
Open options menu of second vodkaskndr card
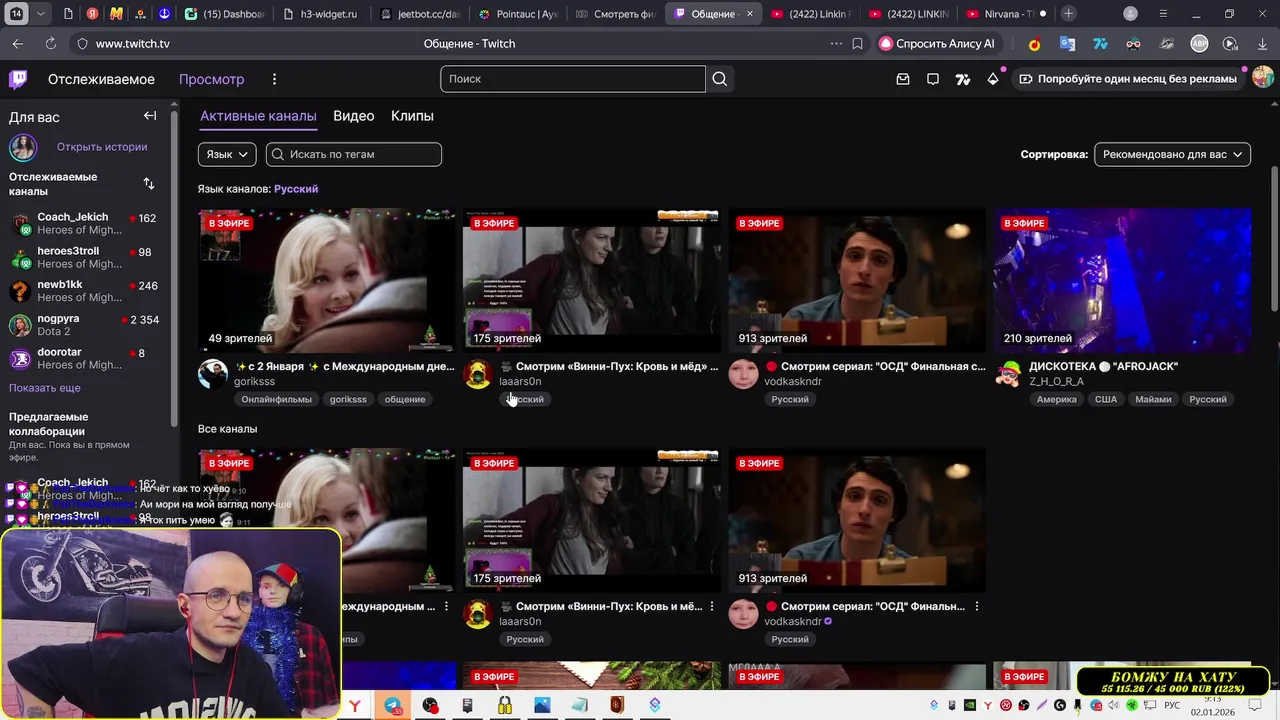coord(977,606)
